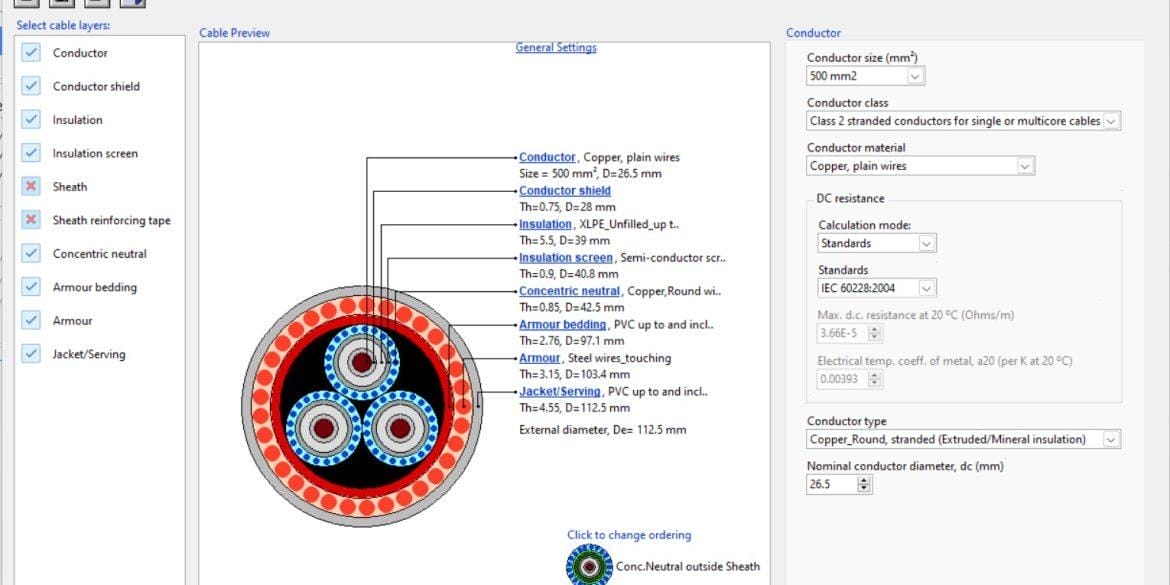Toggle the Armour bedding layer checkbox
Image resolution: width=1170 pixels, height=585 pixels.
point(32,287)
